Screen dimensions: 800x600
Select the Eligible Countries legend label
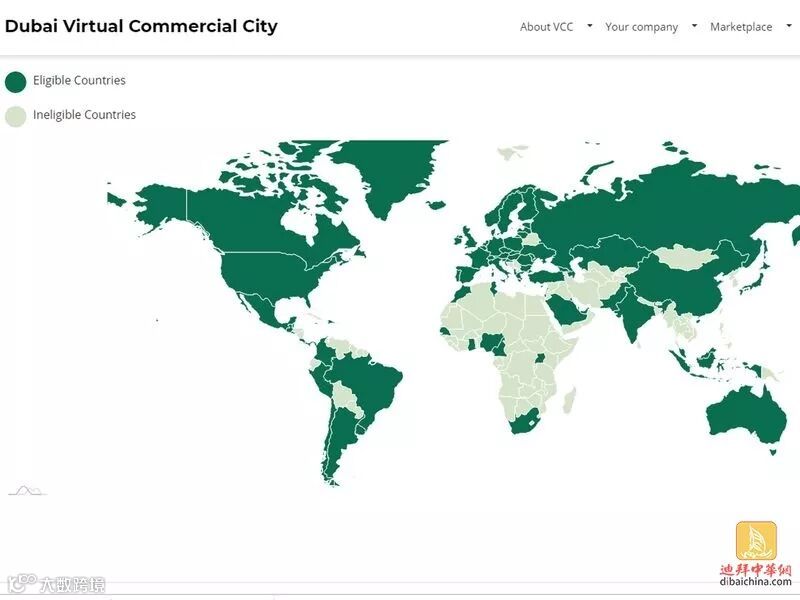[79, 80]
